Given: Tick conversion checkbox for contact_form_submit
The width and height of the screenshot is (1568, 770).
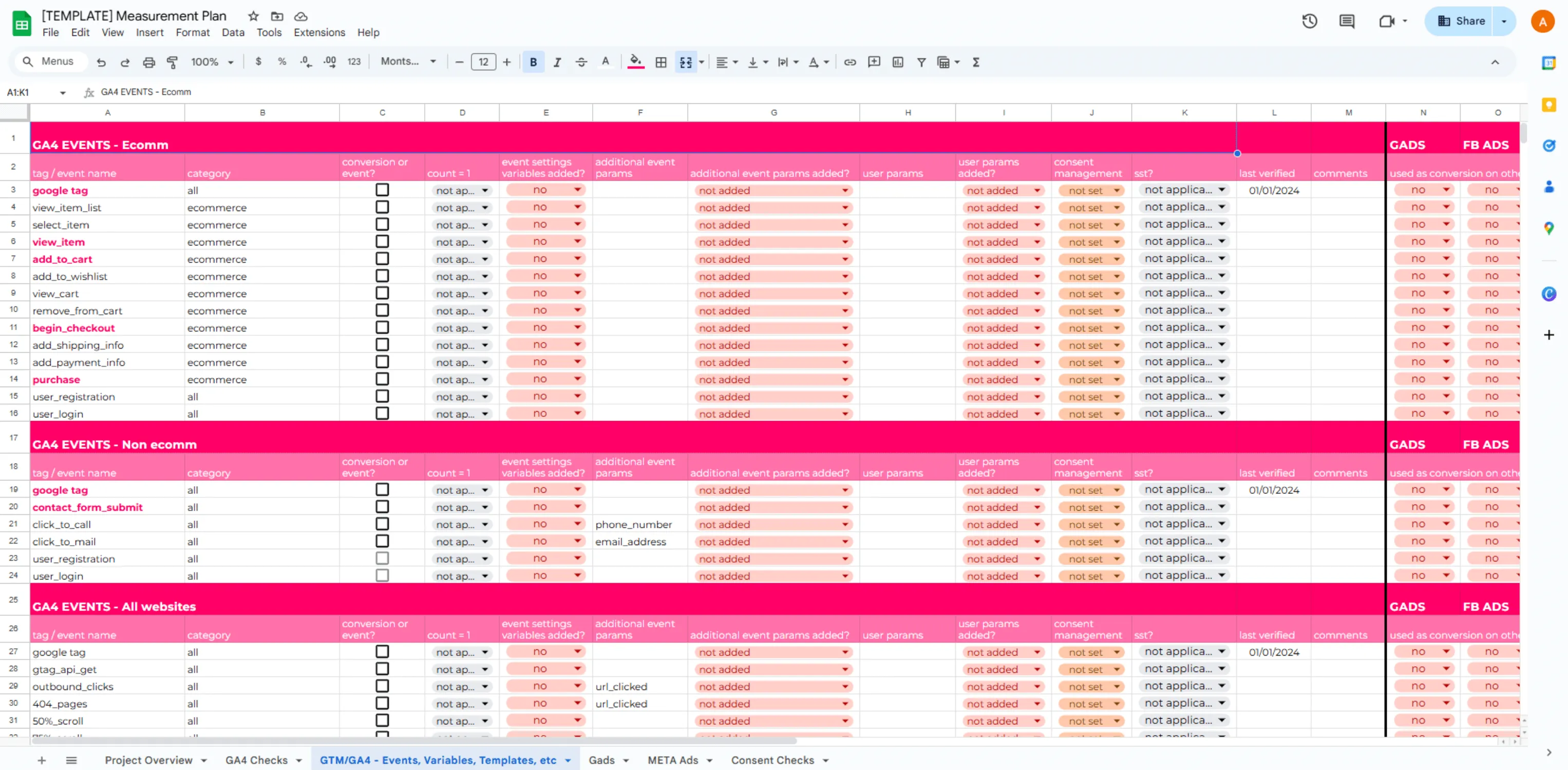Looking at the screenshot, I should [x=382, y=507].
